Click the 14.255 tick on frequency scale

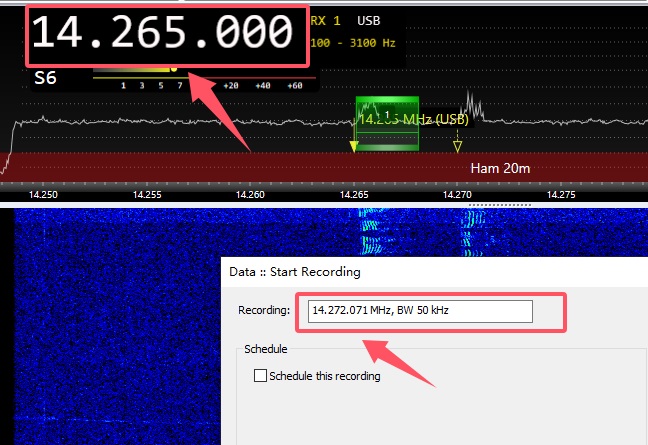pyautogui.click(x=147, y=195)
